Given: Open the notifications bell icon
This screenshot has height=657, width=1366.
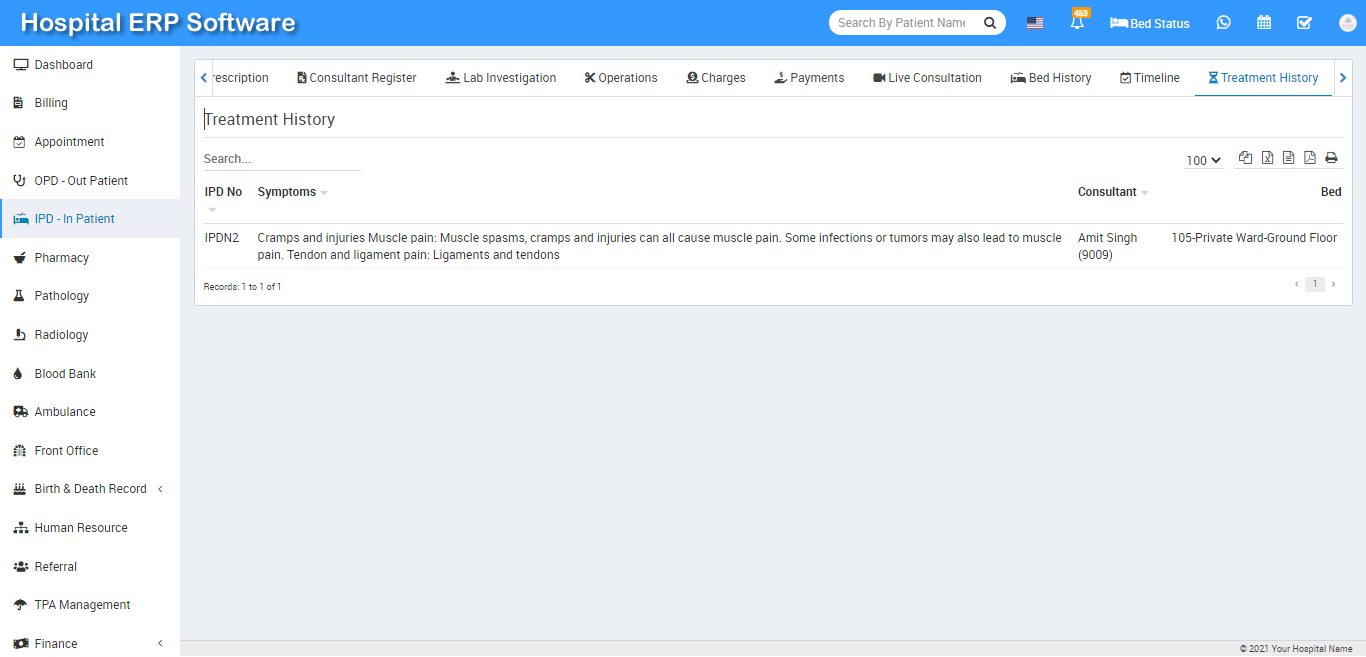Looking at the screenshot, I should pyautogui.click(x=1077, y=23).
